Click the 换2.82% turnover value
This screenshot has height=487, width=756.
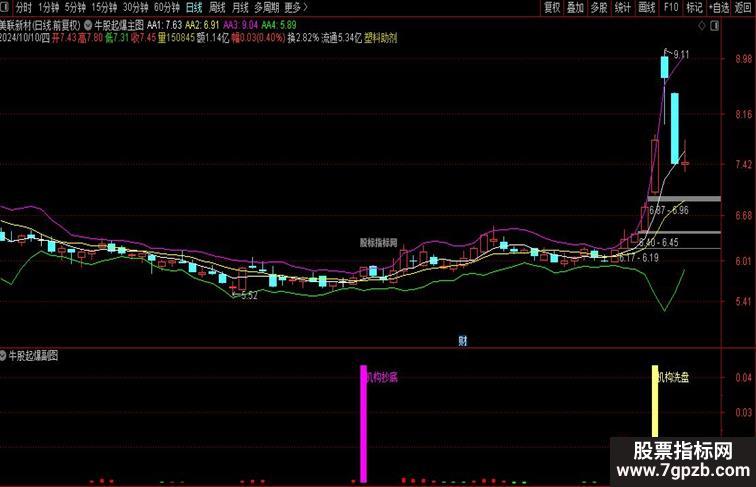(303, 38)
